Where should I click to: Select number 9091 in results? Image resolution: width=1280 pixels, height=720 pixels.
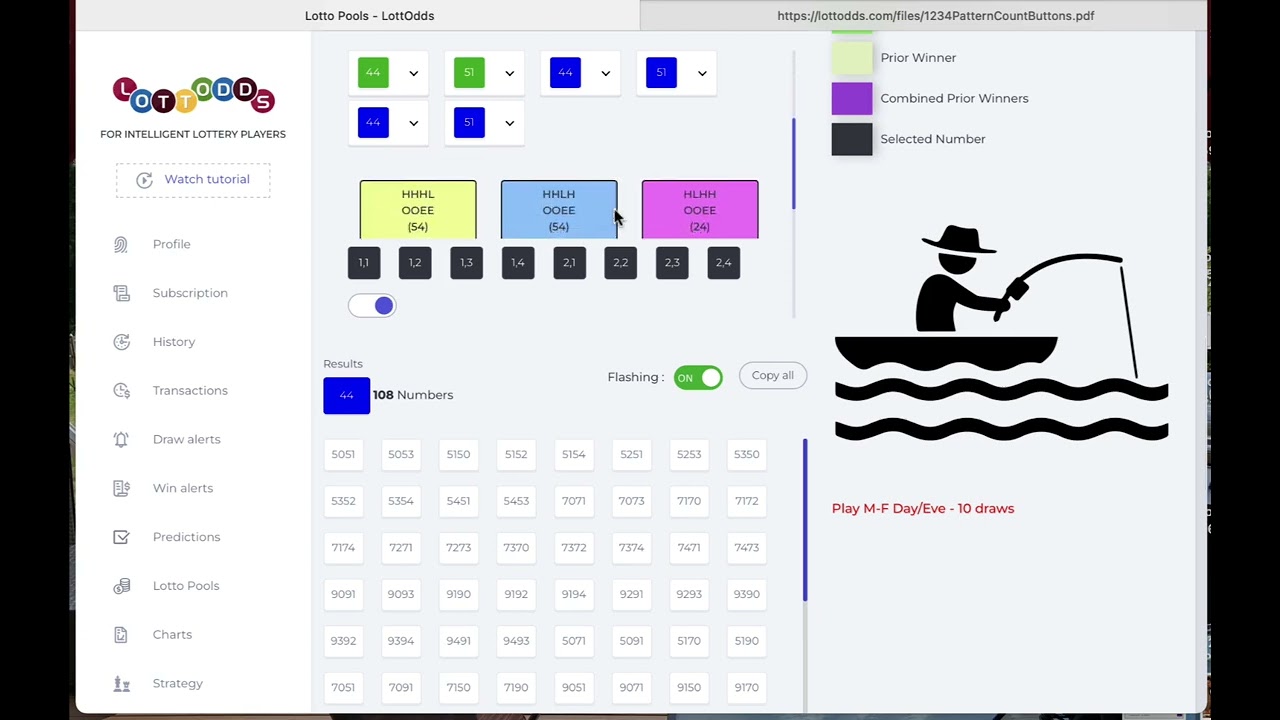[343, 594]
